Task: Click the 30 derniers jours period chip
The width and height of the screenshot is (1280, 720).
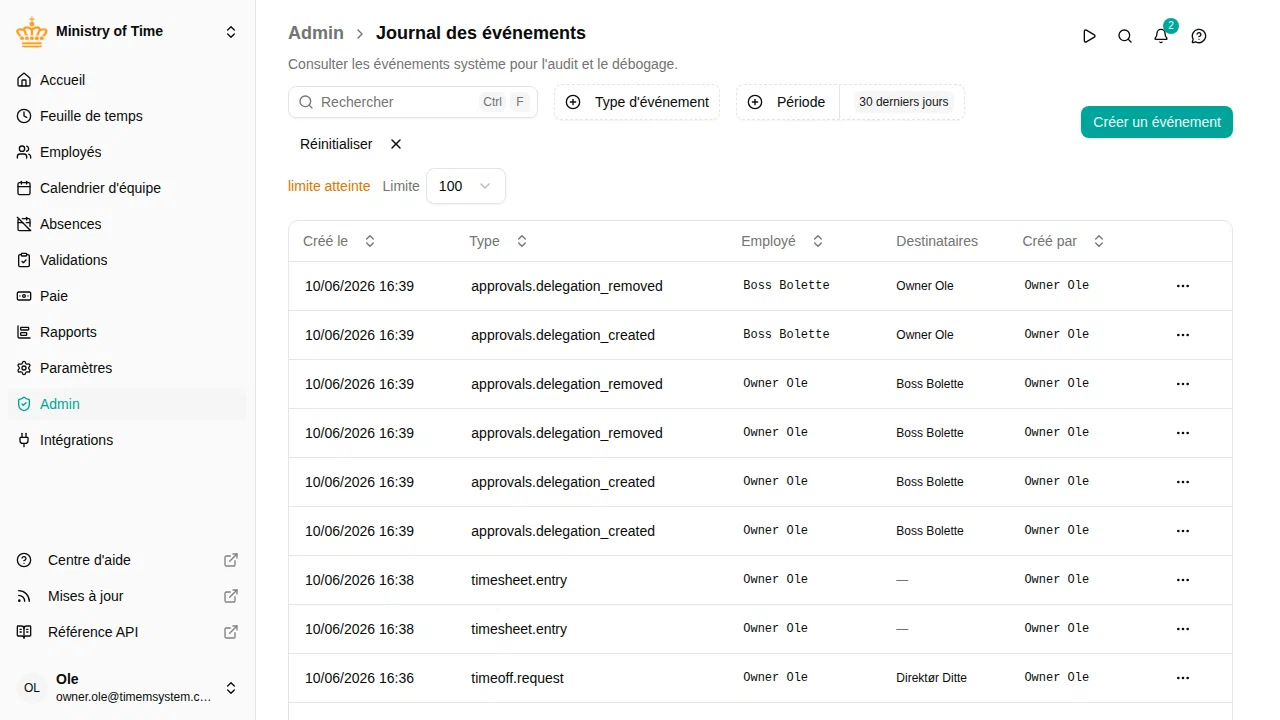Action: pyautogui.click(x=903, y=102)
